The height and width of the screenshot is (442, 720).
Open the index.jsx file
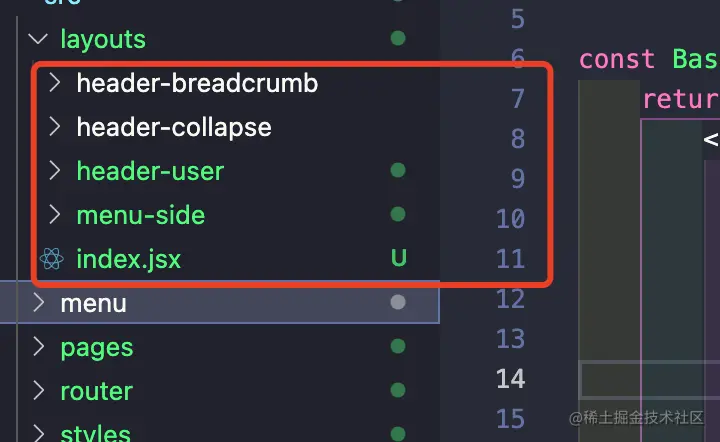[129, 259]
